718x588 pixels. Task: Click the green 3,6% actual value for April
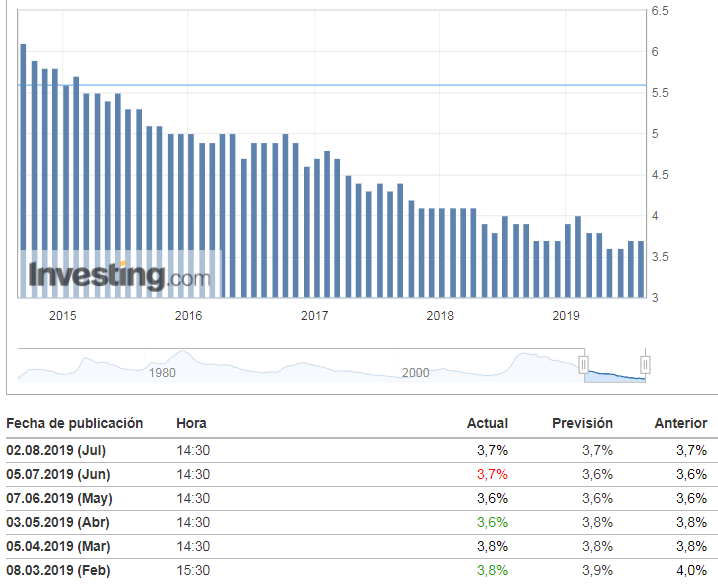click(x=493, y=523)
